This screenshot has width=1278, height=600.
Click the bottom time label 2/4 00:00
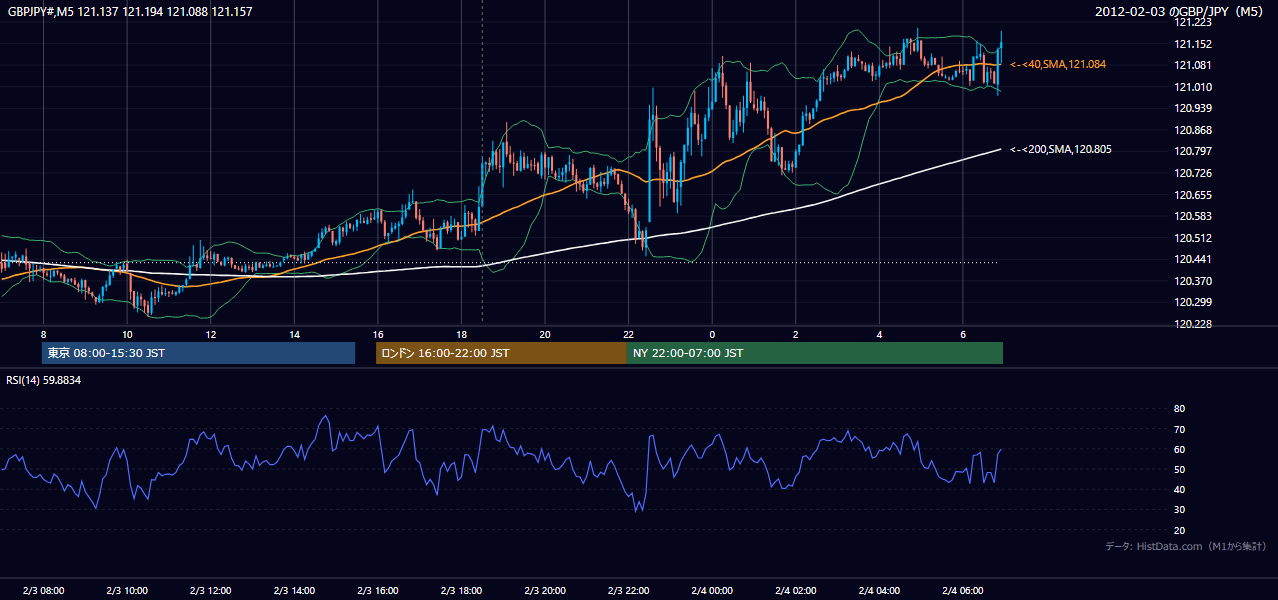[712, 590]
